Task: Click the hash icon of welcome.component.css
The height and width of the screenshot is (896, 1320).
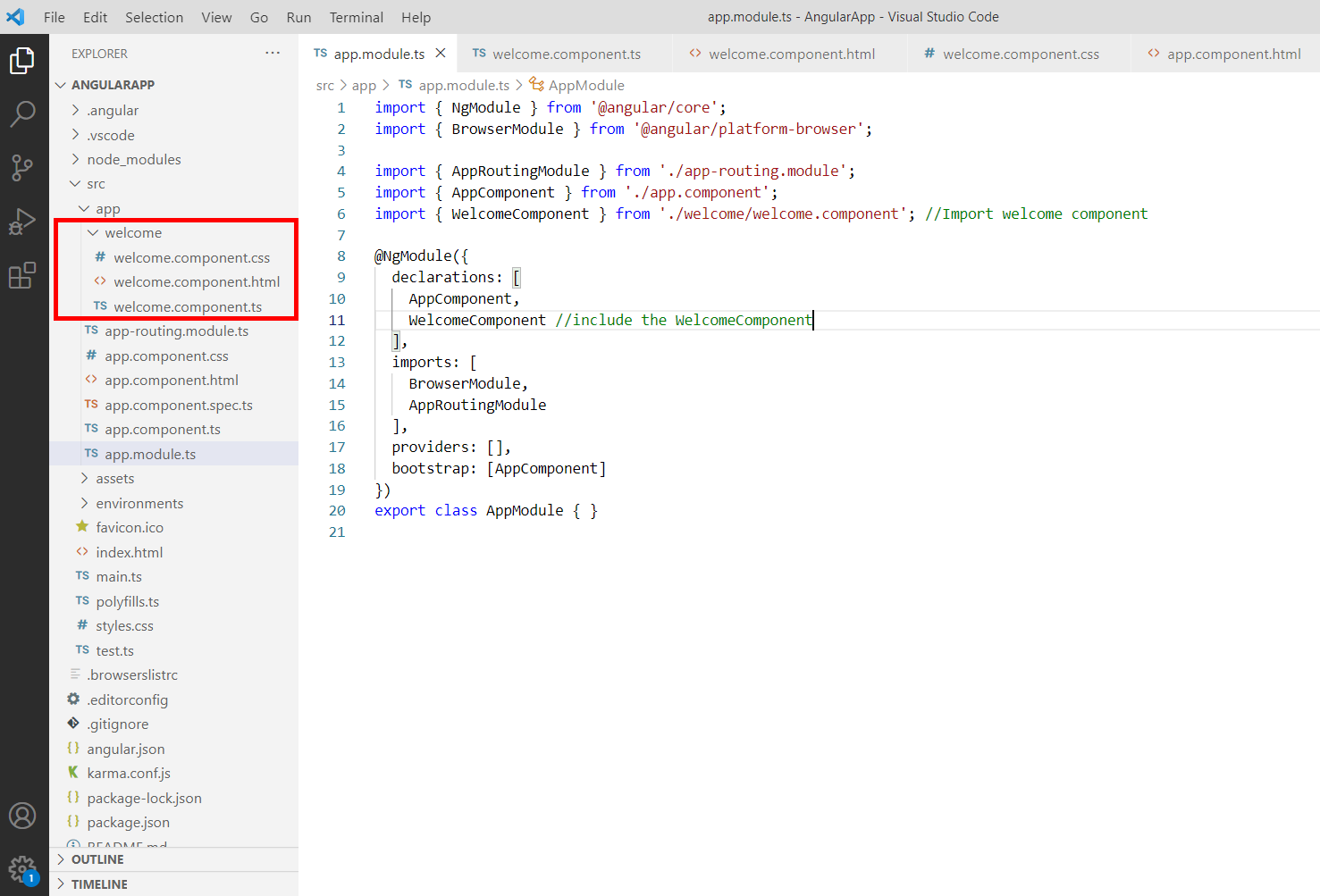Action: click(x=100, y=257)
